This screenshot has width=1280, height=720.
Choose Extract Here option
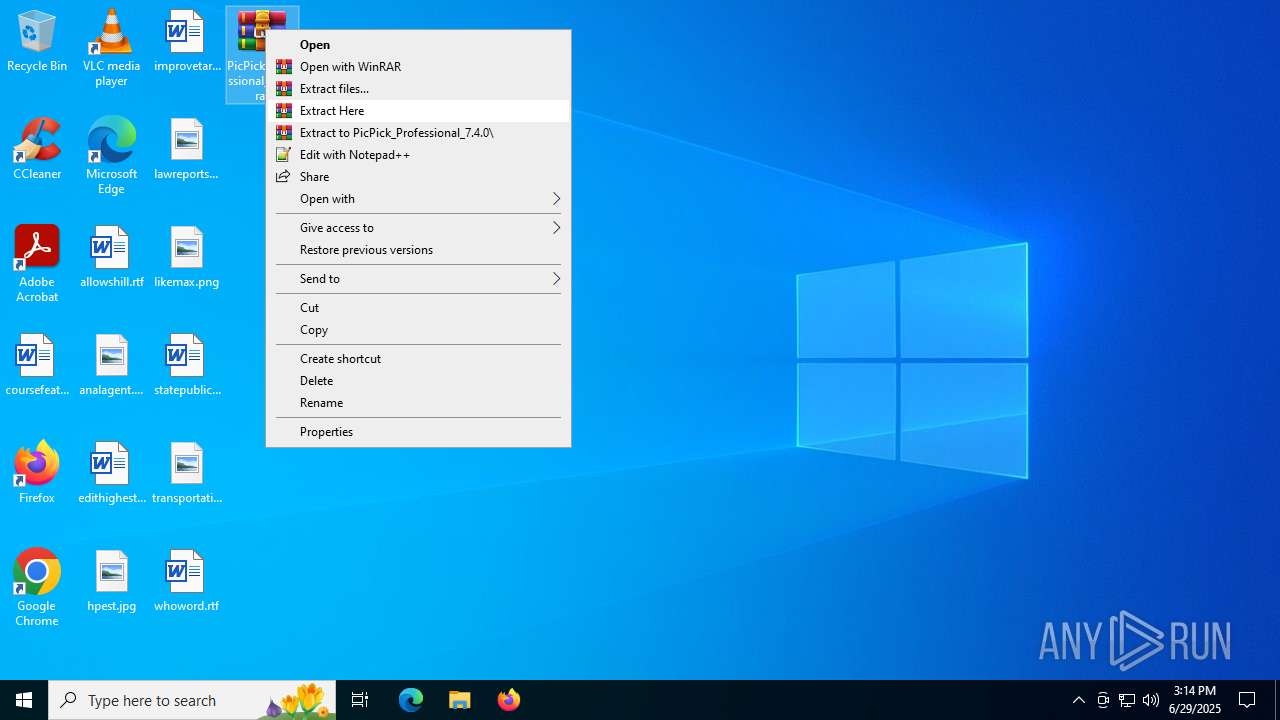click(418, 111)
